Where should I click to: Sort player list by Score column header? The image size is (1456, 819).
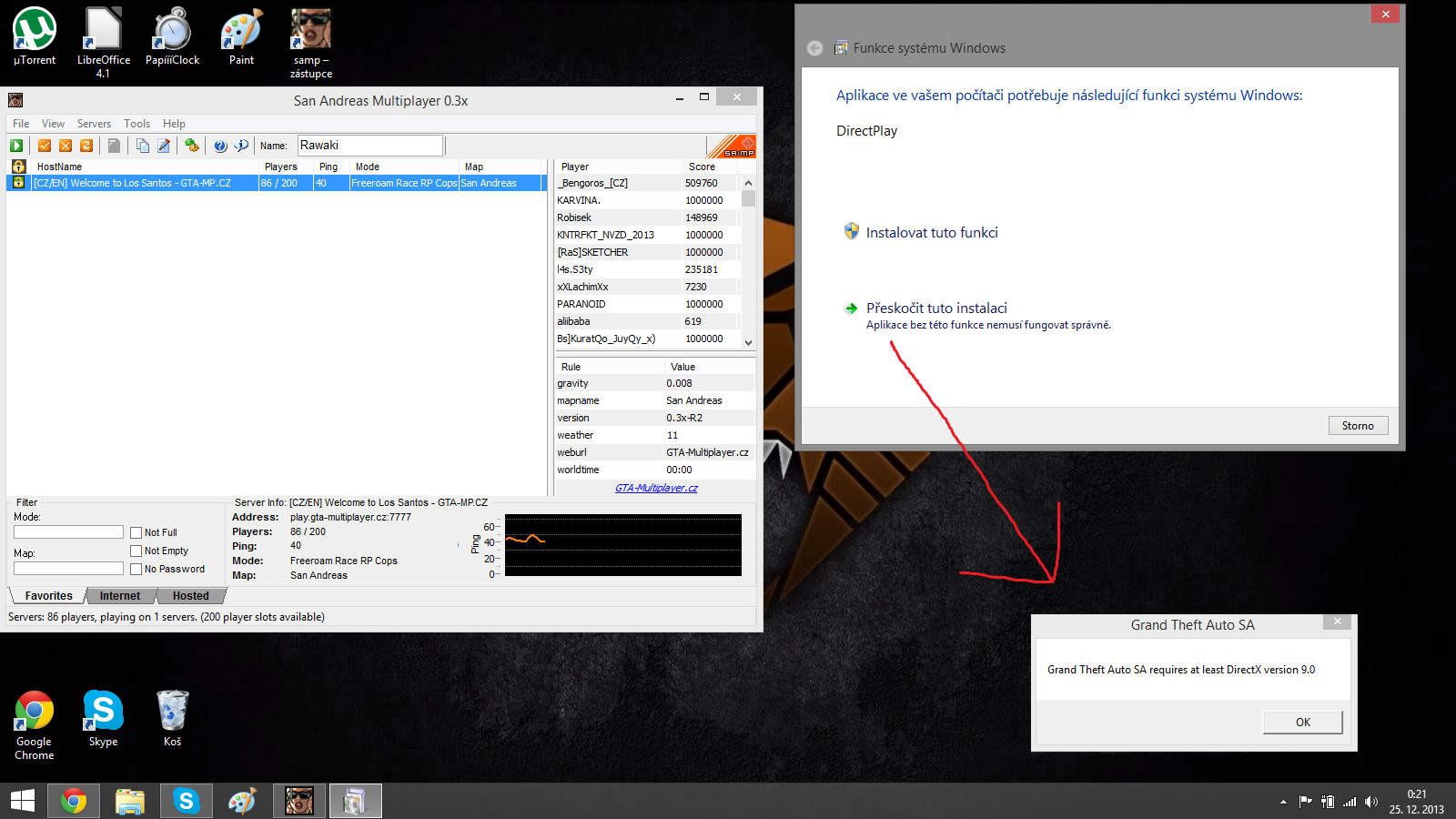click(711, 167)
